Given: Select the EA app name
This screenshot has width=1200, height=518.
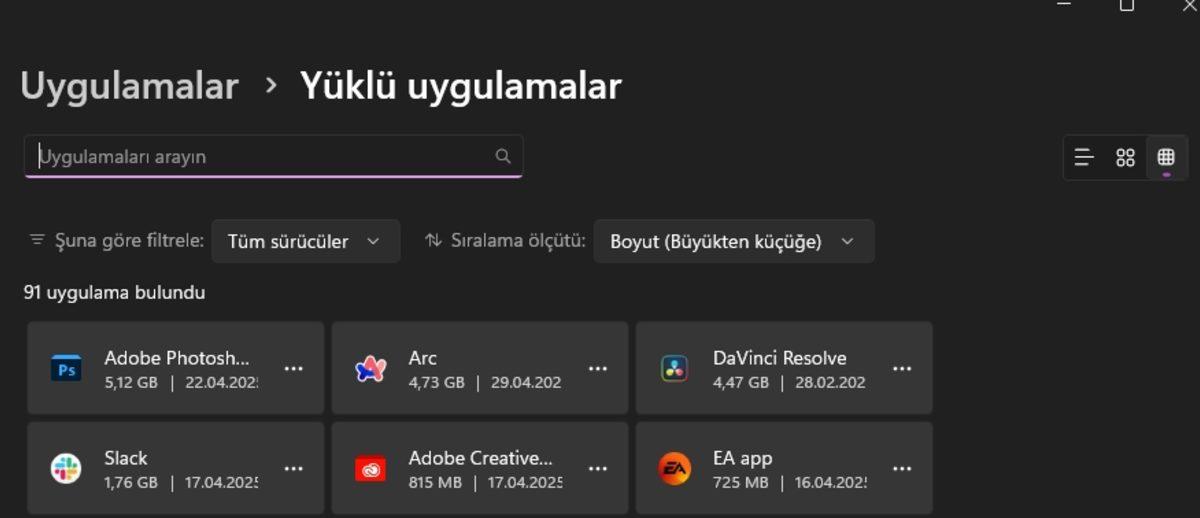Looking at the screenshot, I should click(x=743, y=459).
